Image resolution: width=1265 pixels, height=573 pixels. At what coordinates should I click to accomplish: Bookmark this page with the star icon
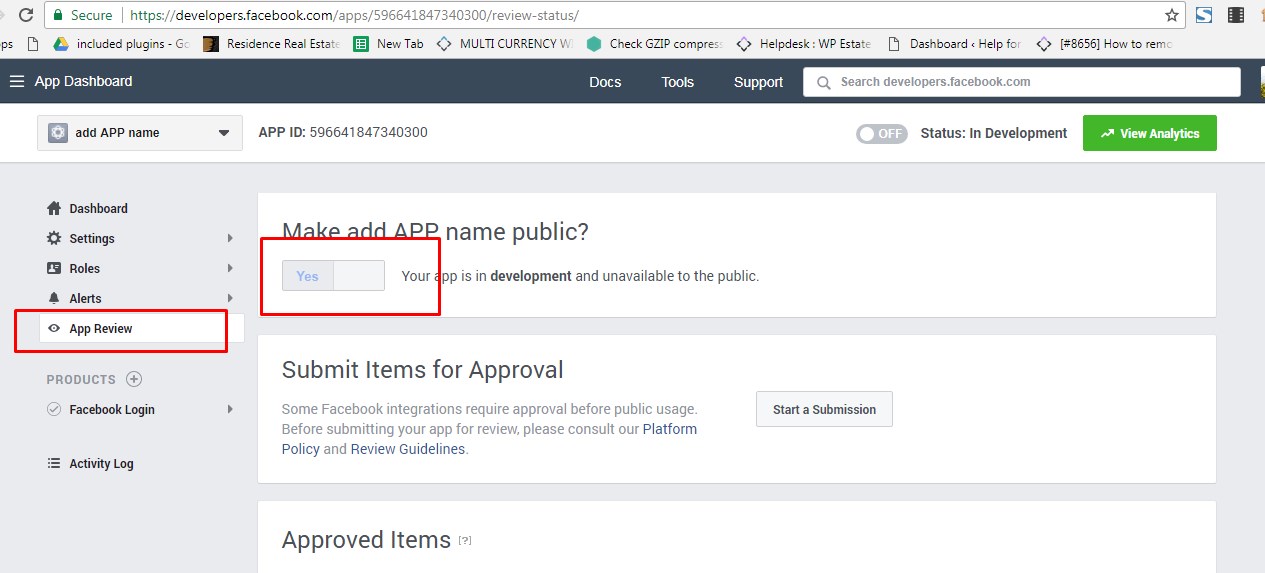point(1172,15)
